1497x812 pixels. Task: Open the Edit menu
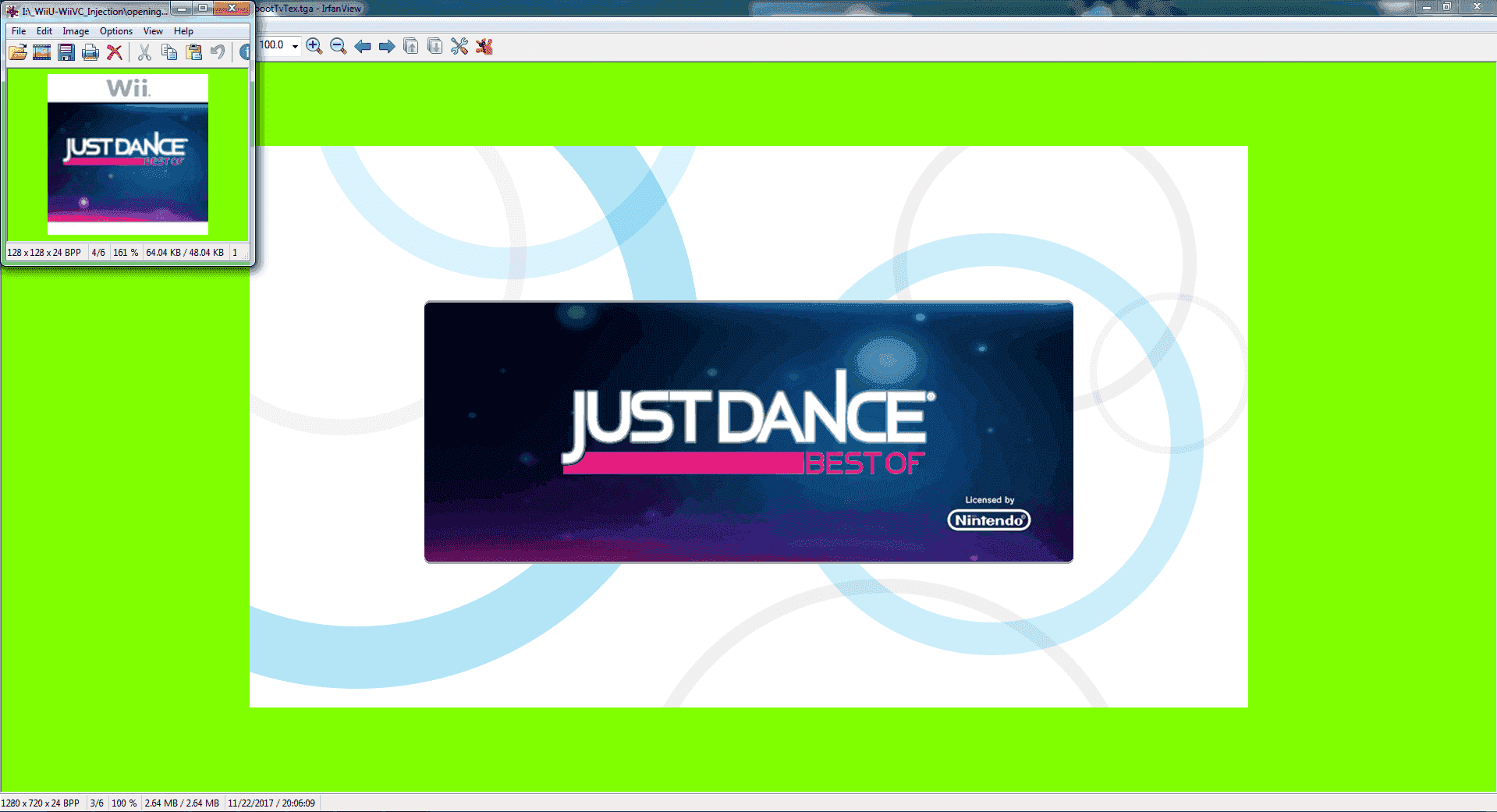point(44,31)
